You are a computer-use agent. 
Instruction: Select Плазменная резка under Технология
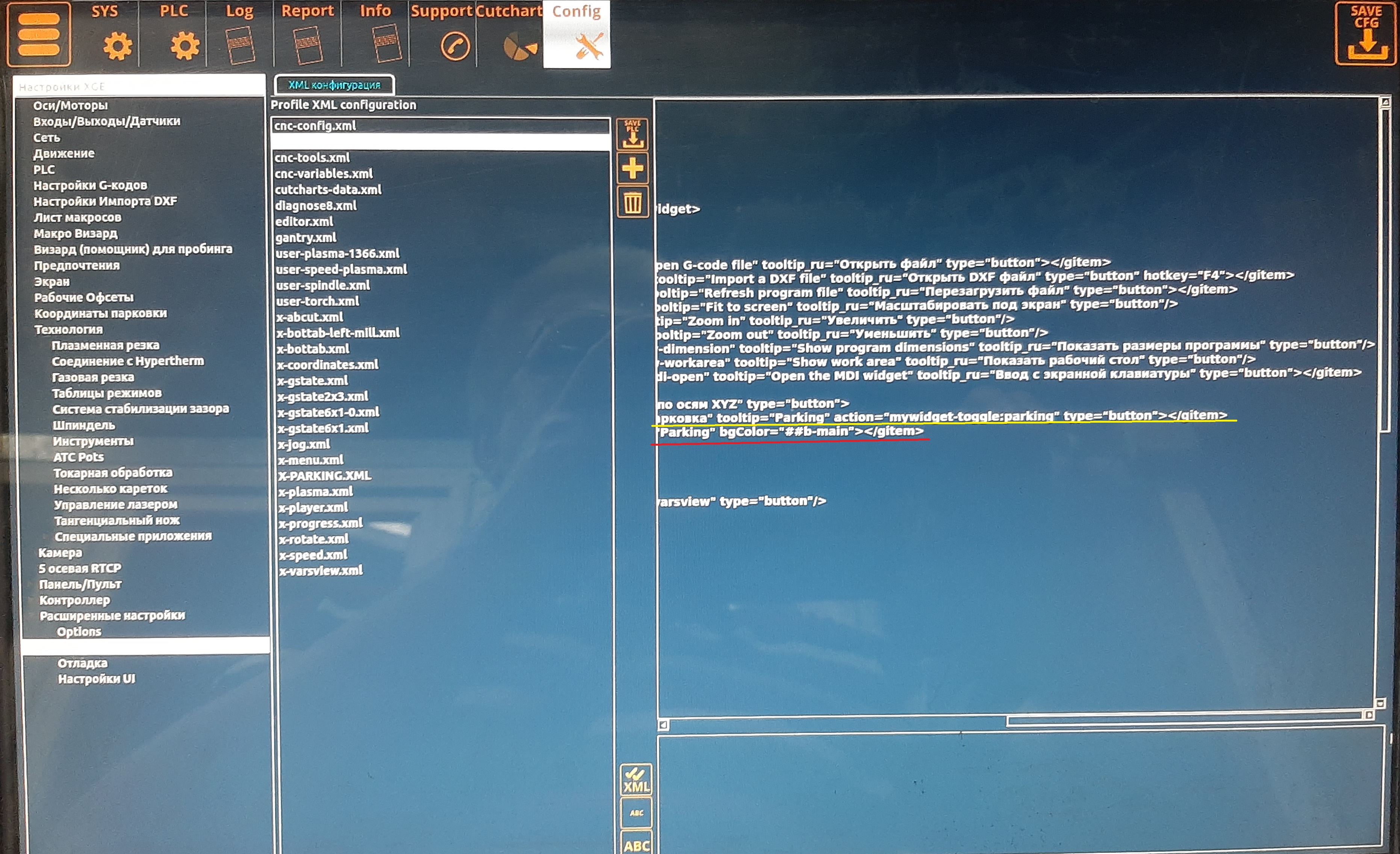tap(105, 345)
